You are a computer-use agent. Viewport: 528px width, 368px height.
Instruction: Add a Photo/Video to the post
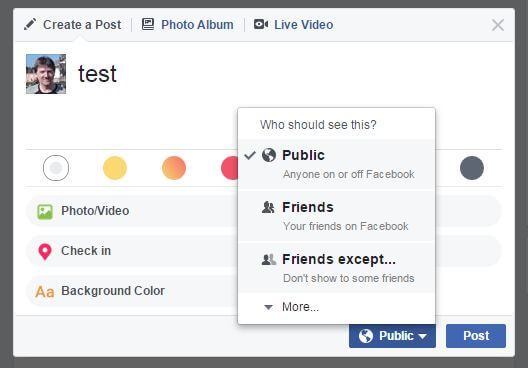coord(132,211)
